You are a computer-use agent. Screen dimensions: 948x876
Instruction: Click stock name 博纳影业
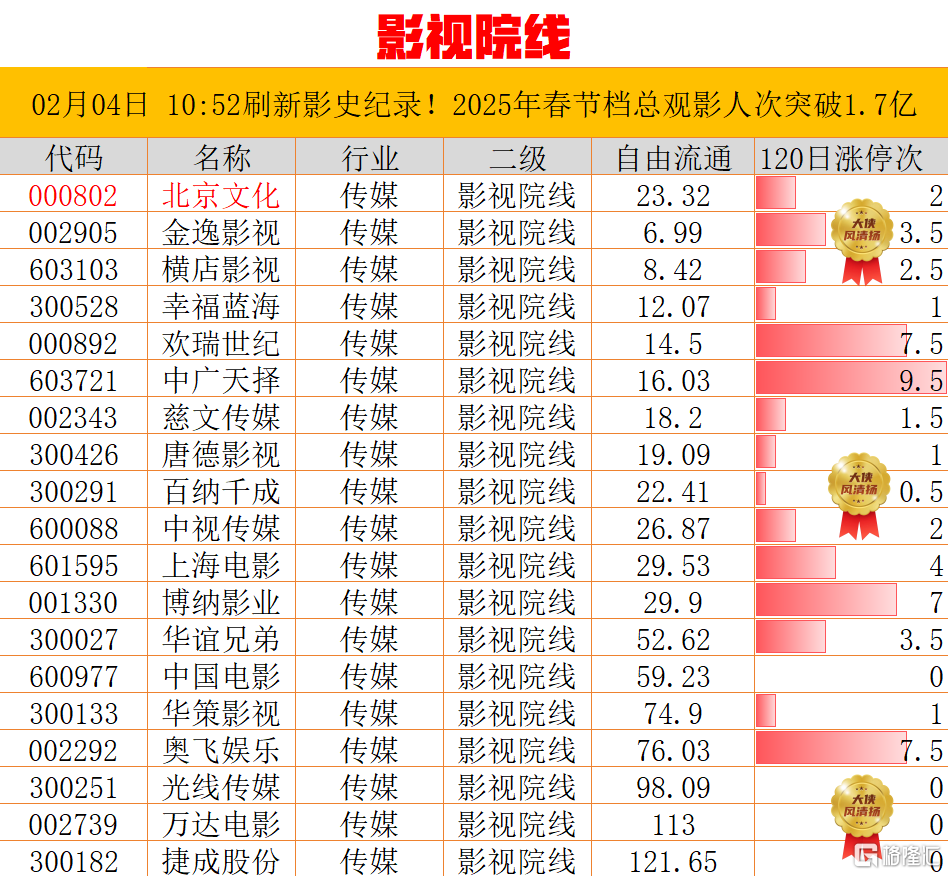tap(221, 603)
